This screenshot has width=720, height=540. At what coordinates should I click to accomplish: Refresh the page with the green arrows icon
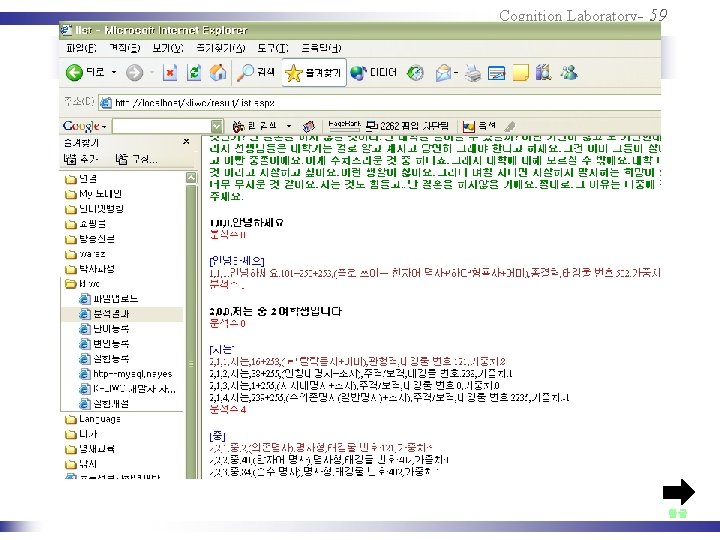pyautogui.click(x=194, y=73)
